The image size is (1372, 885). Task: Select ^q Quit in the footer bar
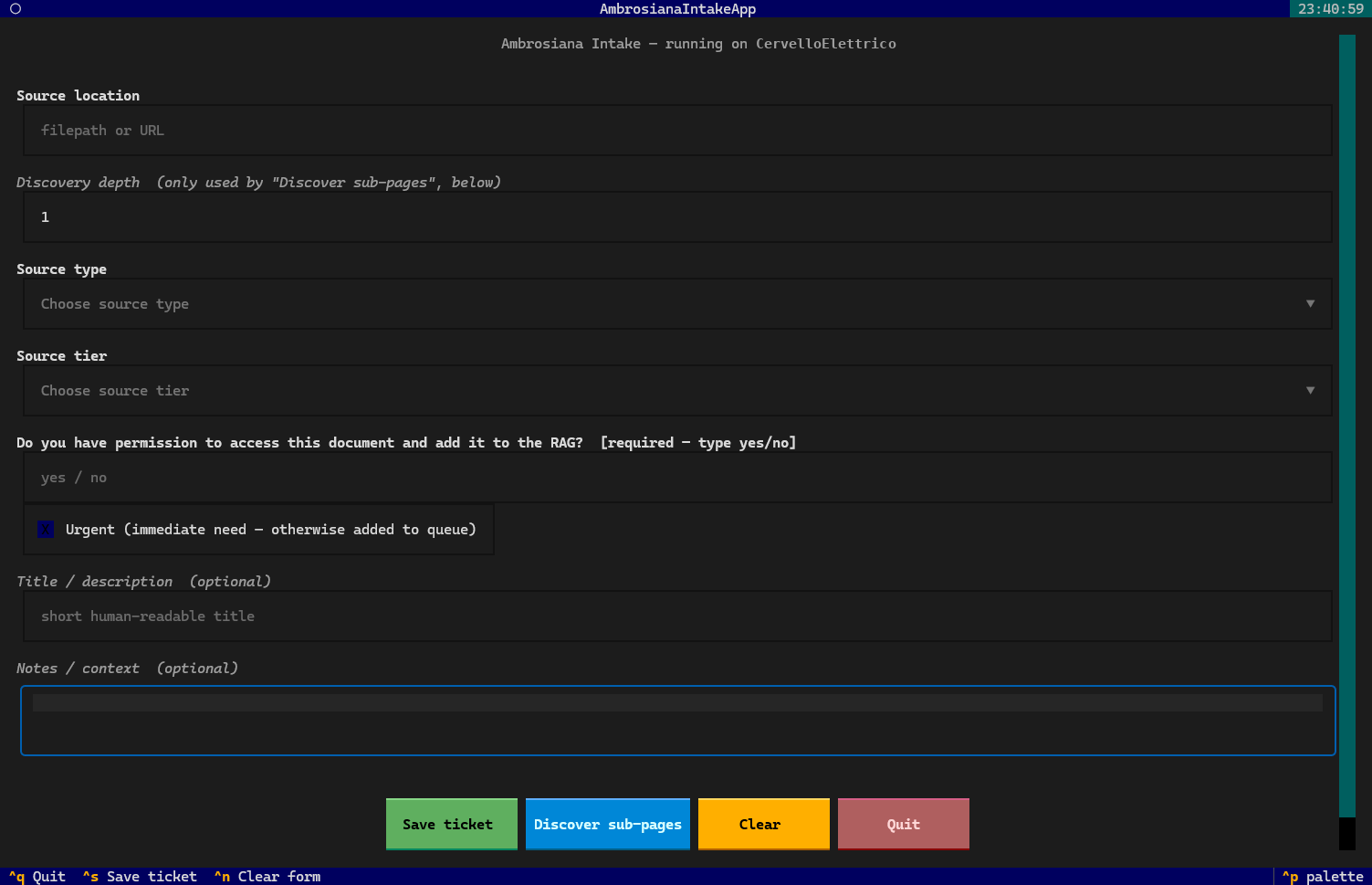click(37, 877)
